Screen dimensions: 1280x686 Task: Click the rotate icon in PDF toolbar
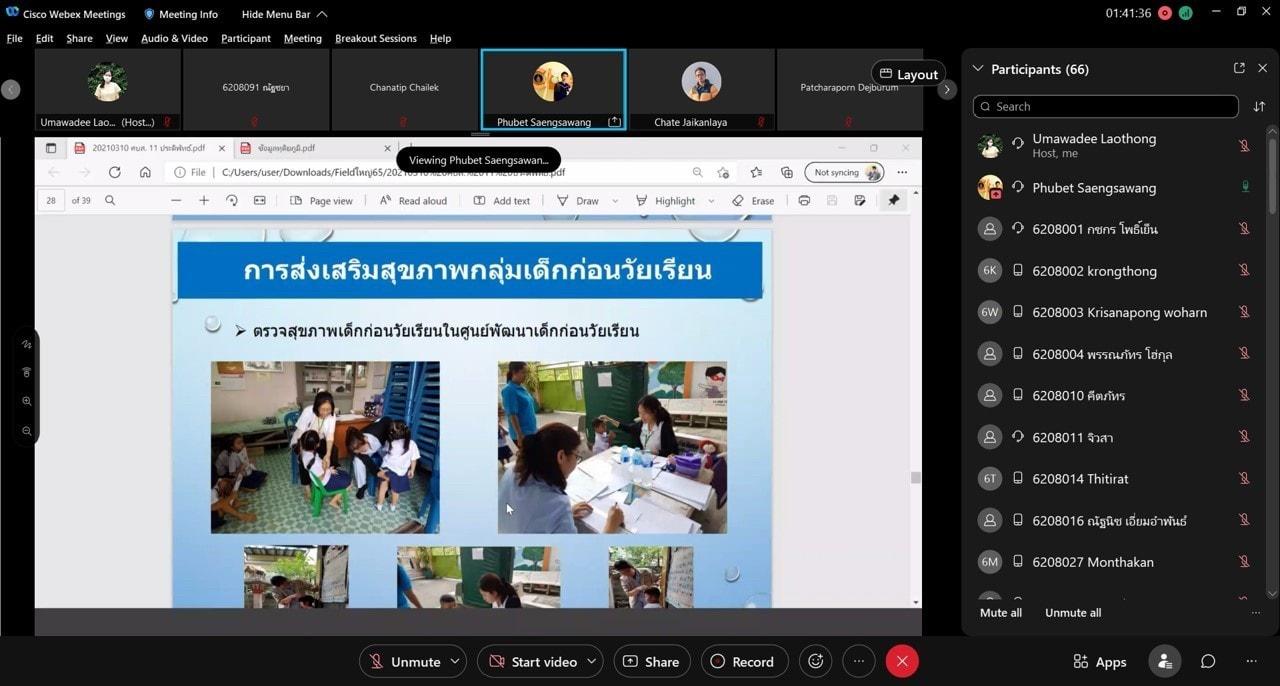tap(232, 200)
